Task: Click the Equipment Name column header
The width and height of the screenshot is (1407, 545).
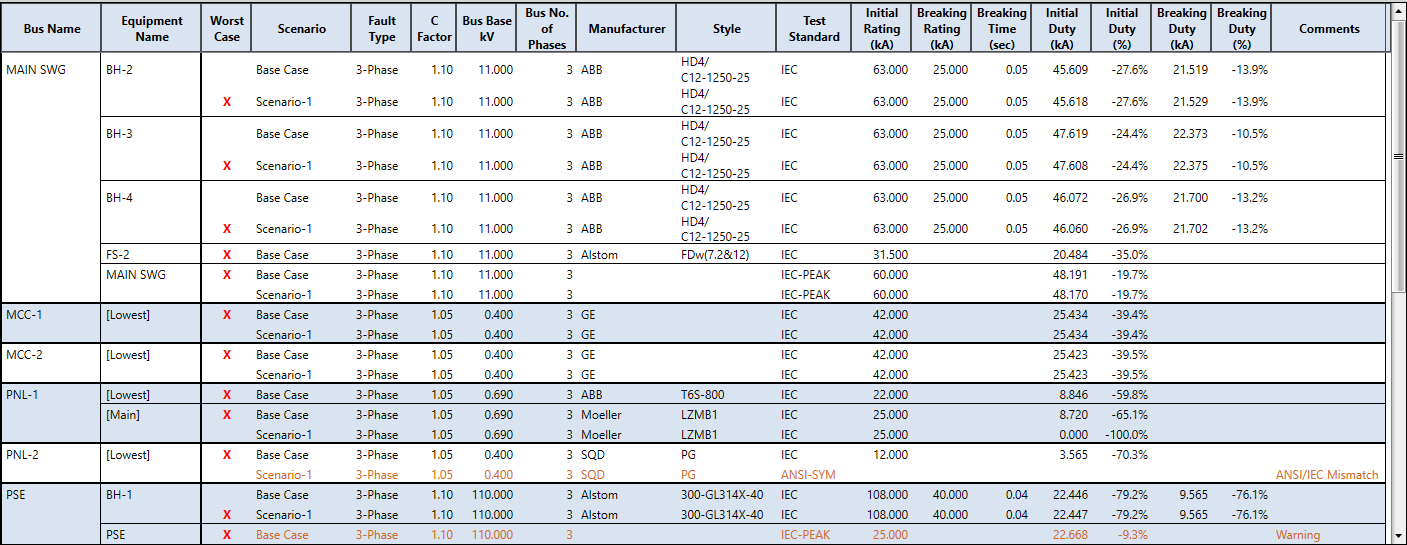Action: tap(152, 29)
